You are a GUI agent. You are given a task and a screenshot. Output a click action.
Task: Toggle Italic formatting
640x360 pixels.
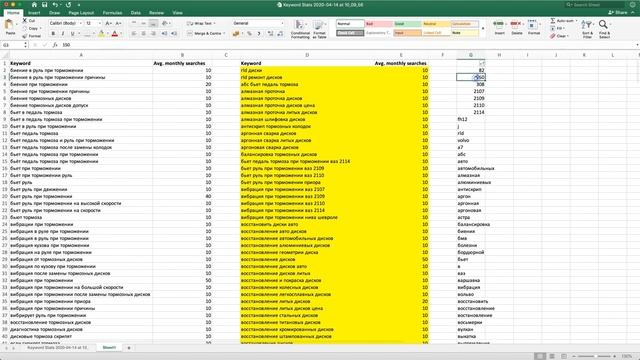coord(63,34)
